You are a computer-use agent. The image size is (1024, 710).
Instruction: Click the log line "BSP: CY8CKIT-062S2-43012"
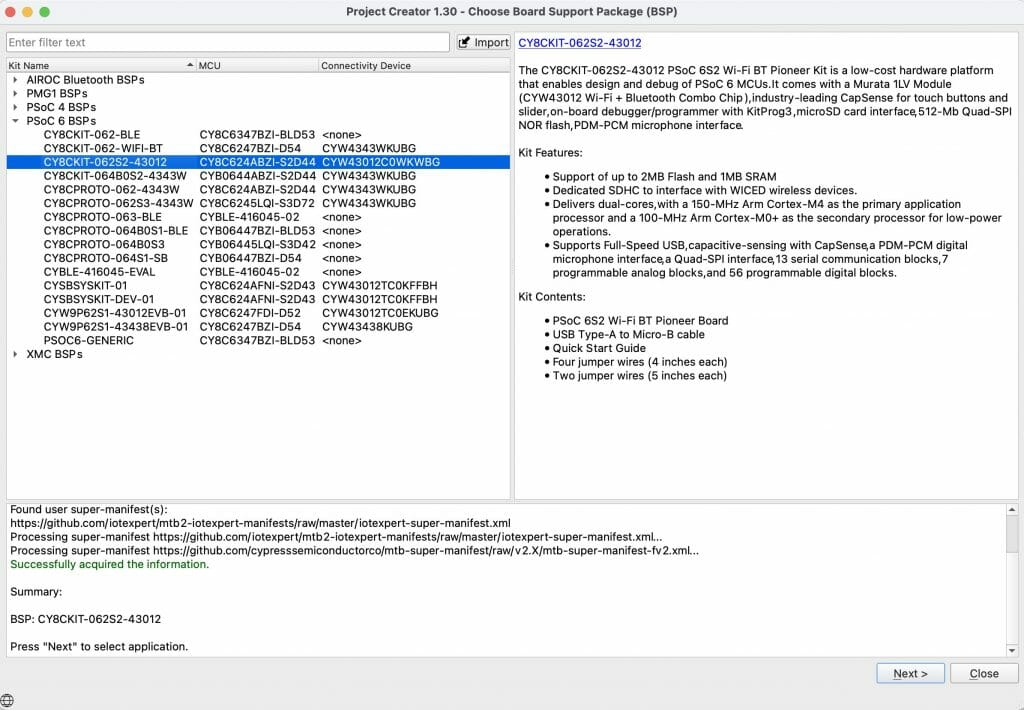point(86,619)
